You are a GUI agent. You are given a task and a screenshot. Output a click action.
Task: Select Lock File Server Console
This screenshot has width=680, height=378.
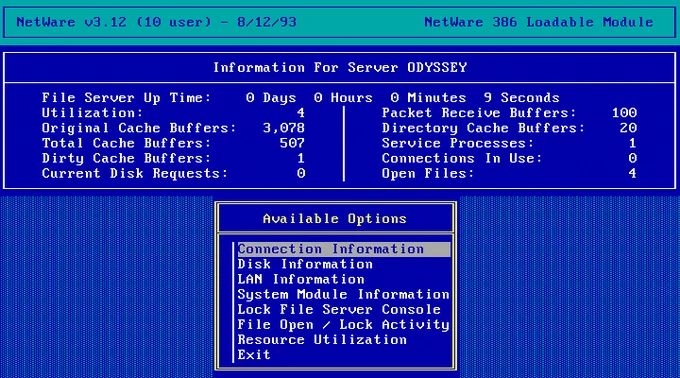pos(339,310)
